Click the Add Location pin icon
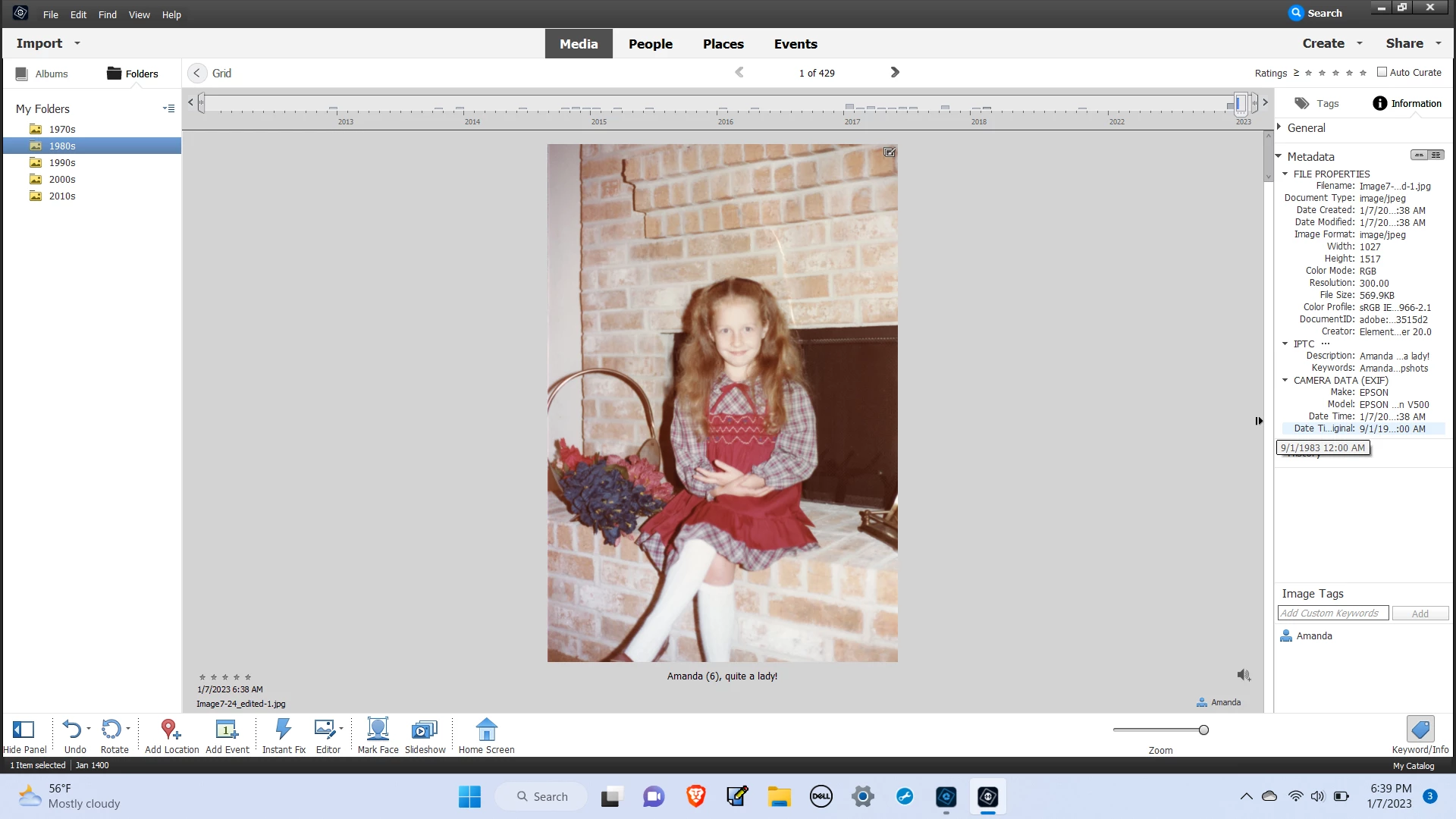1456x819 pixels. click(x=171, y=730)
